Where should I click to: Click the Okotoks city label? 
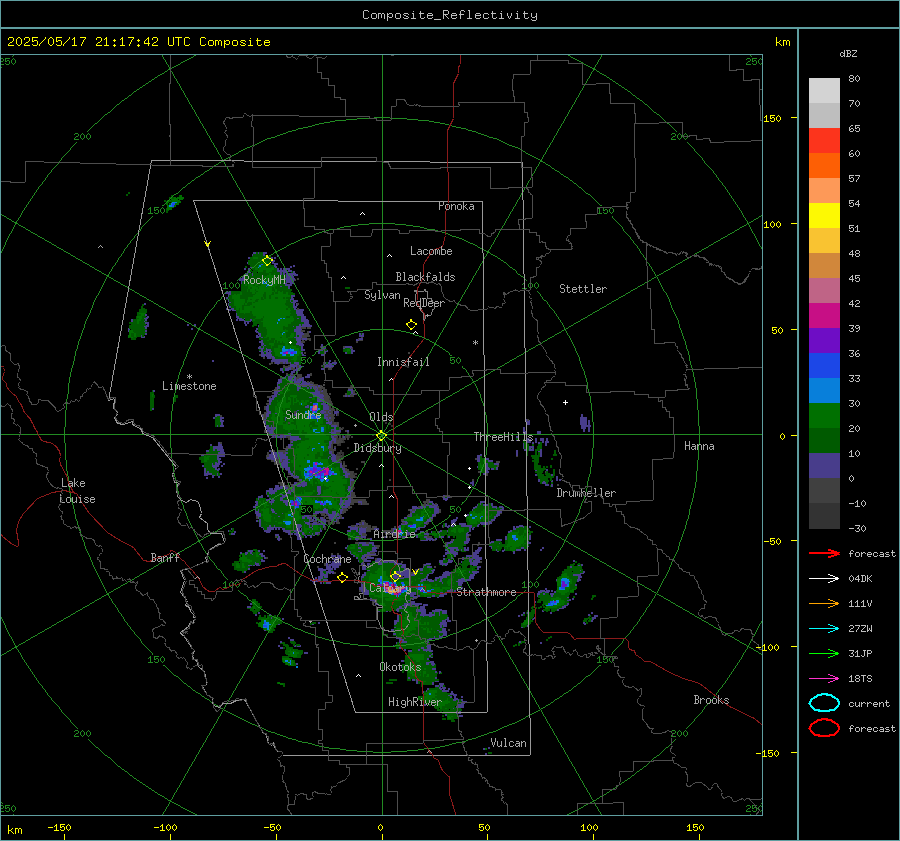coord(400,667)
